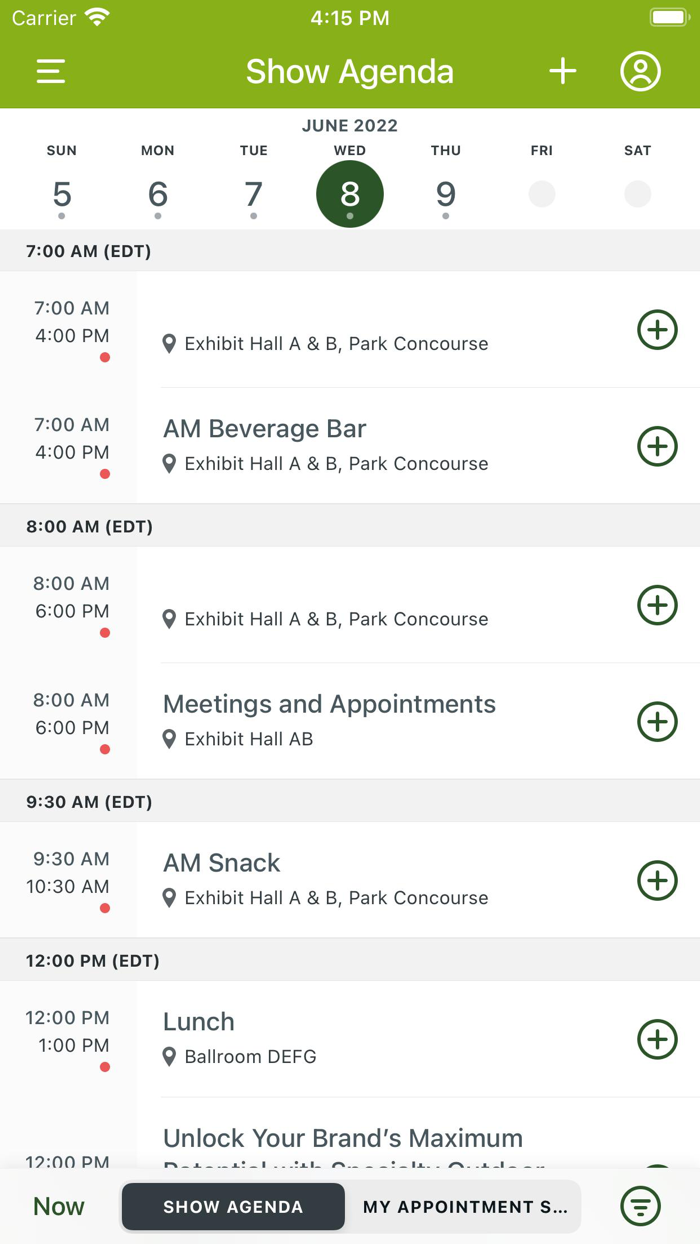This screenshot has width=700, height=1244.
Task: Select Thursday June 9
Action: (446, 193)
